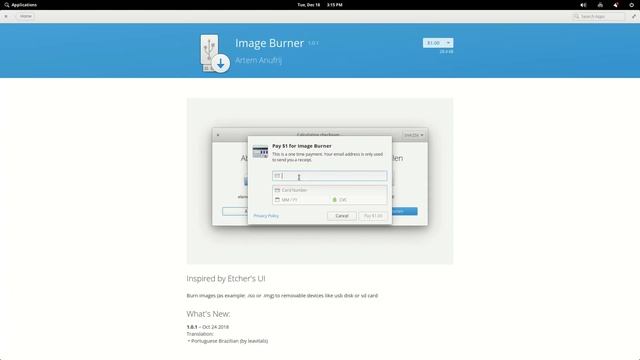The image size is (640, 360).
Task: Open the network indicator
Action: pyautogui.click(x=600, y=5)
